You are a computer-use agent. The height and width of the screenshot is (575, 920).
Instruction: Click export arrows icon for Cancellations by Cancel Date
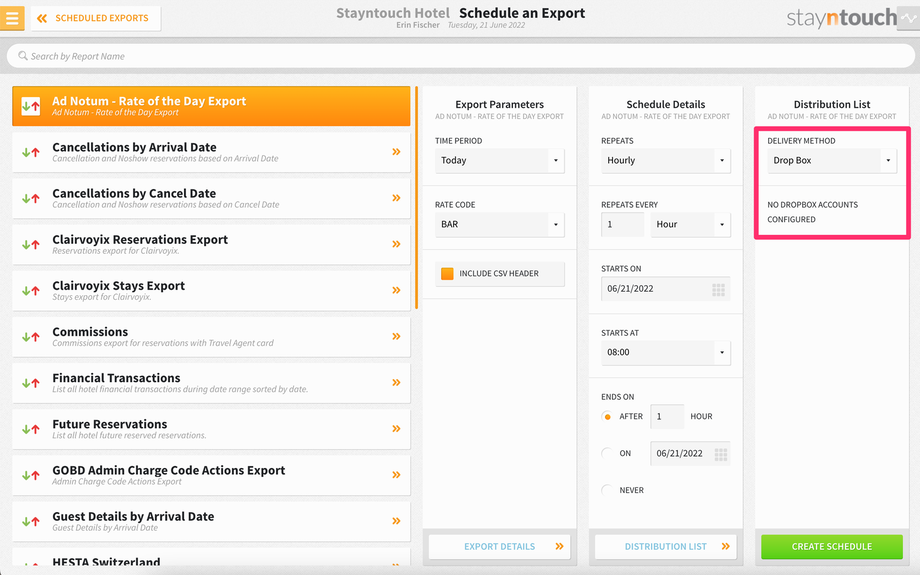pos(31,198)
